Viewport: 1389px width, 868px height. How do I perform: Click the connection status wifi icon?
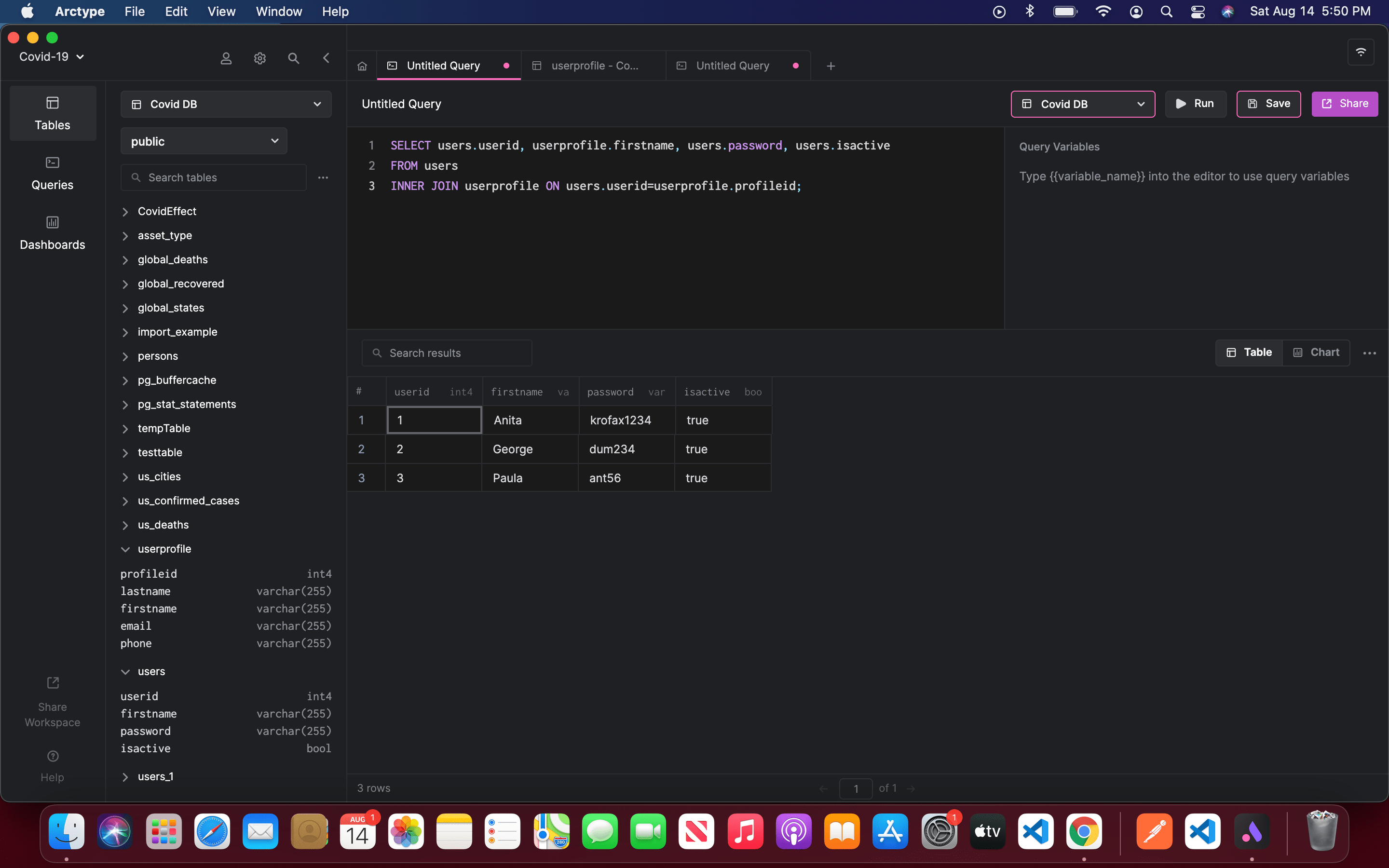(x=1360, y=52)
